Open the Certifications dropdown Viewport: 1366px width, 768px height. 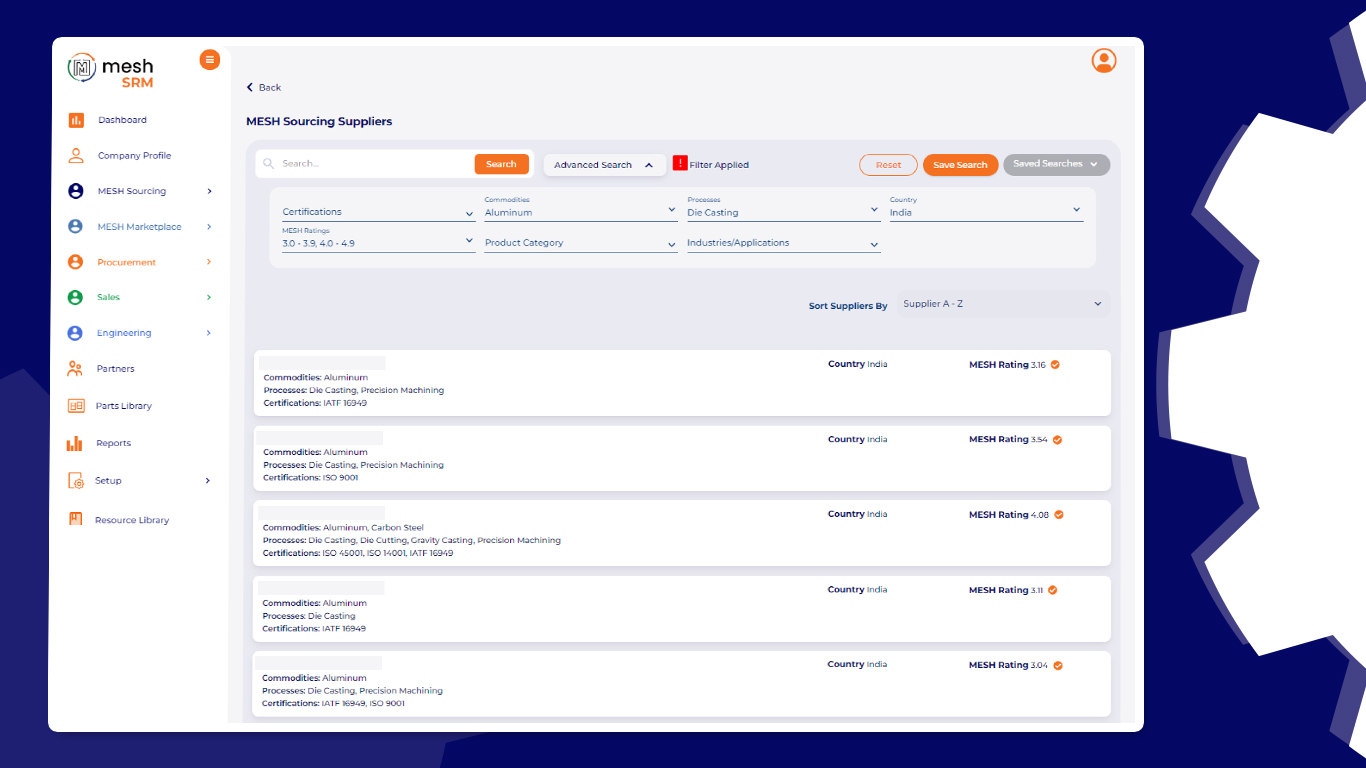point(379,211)
